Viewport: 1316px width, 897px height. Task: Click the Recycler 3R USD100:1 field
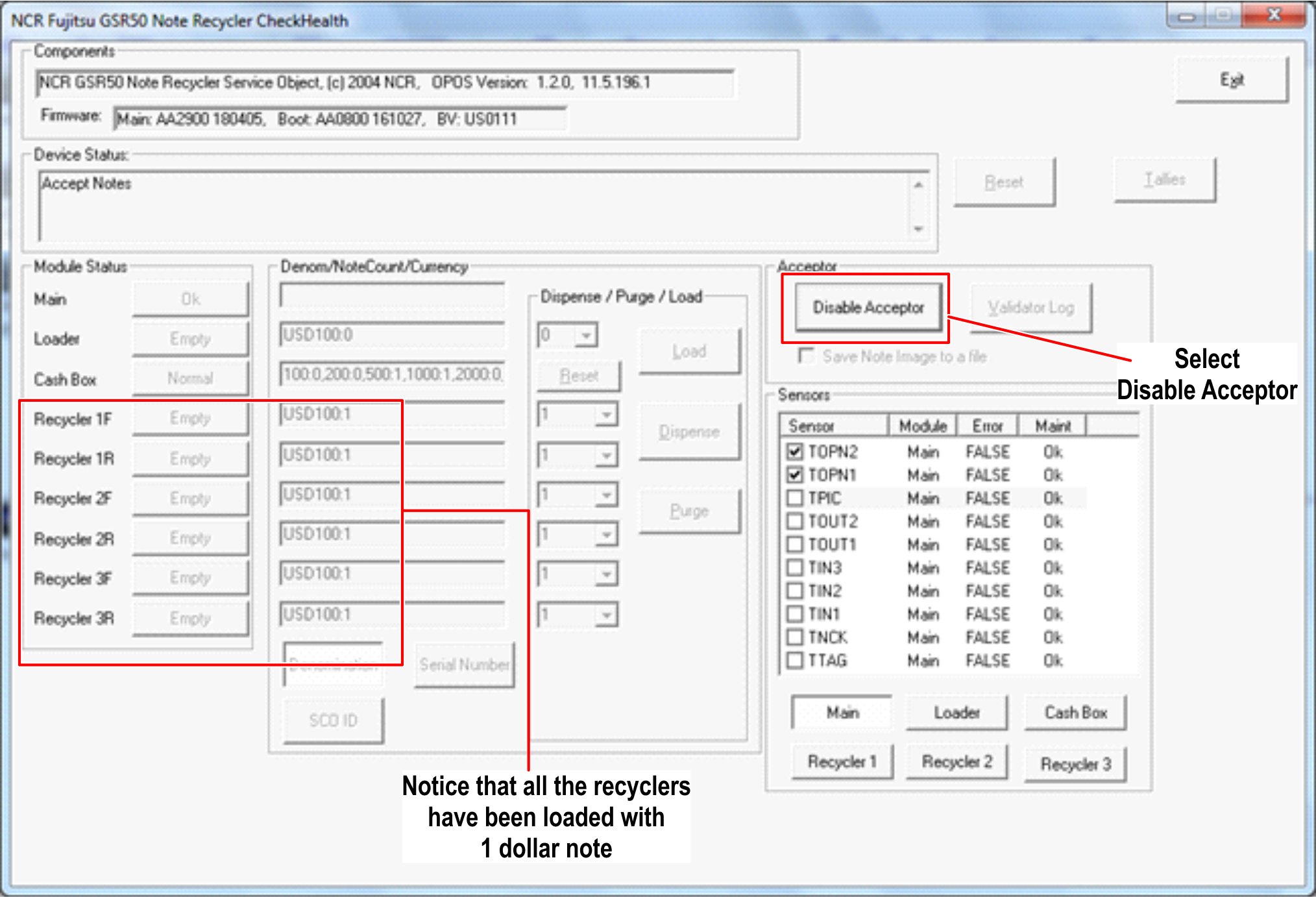393,614
